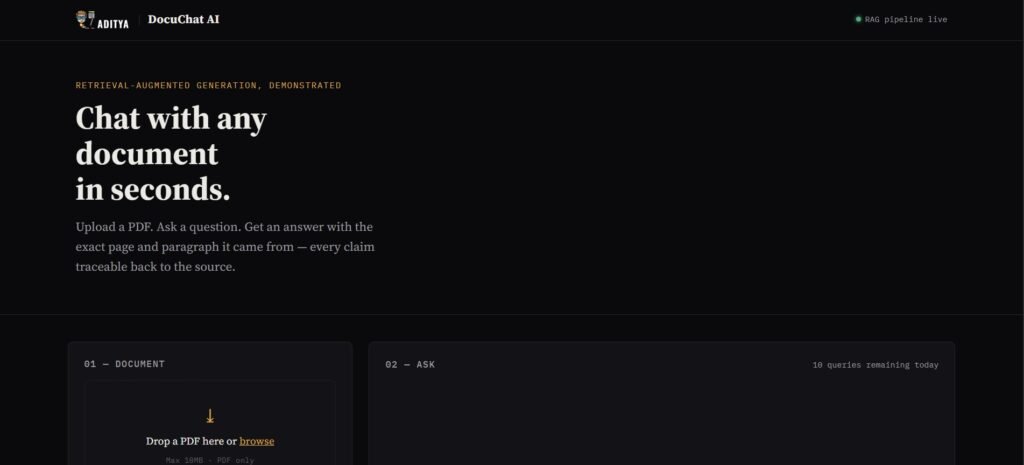The image size is (1024, 465).
Task: Open the browse link to pick PDF
Action: tap(257, 441)
